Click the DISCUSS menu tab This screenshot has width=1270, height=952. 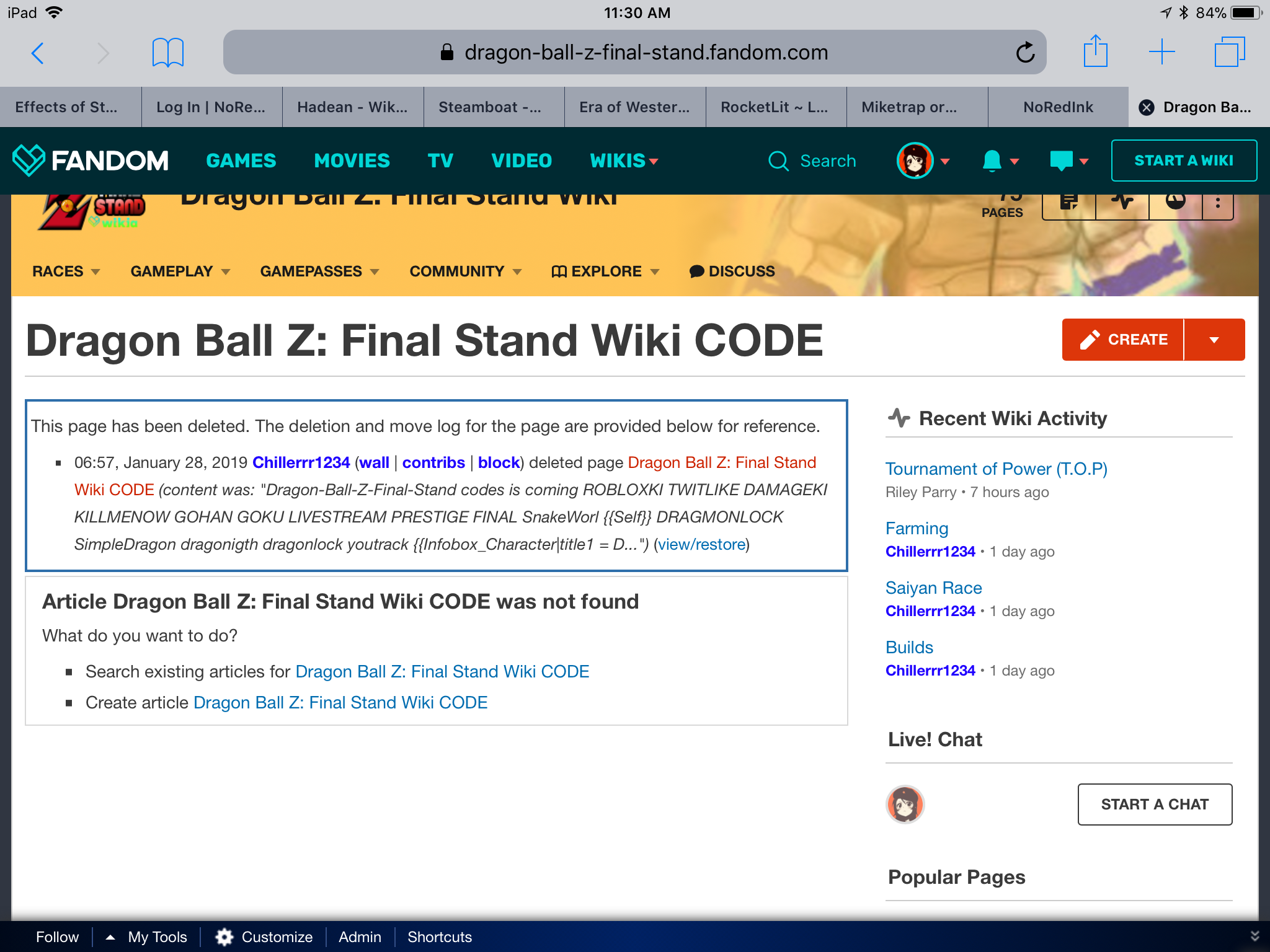(x=732, y=270)
